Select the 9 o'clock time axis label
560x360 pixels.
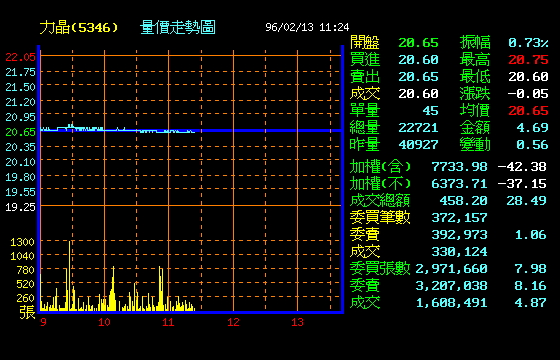point(43,322)
